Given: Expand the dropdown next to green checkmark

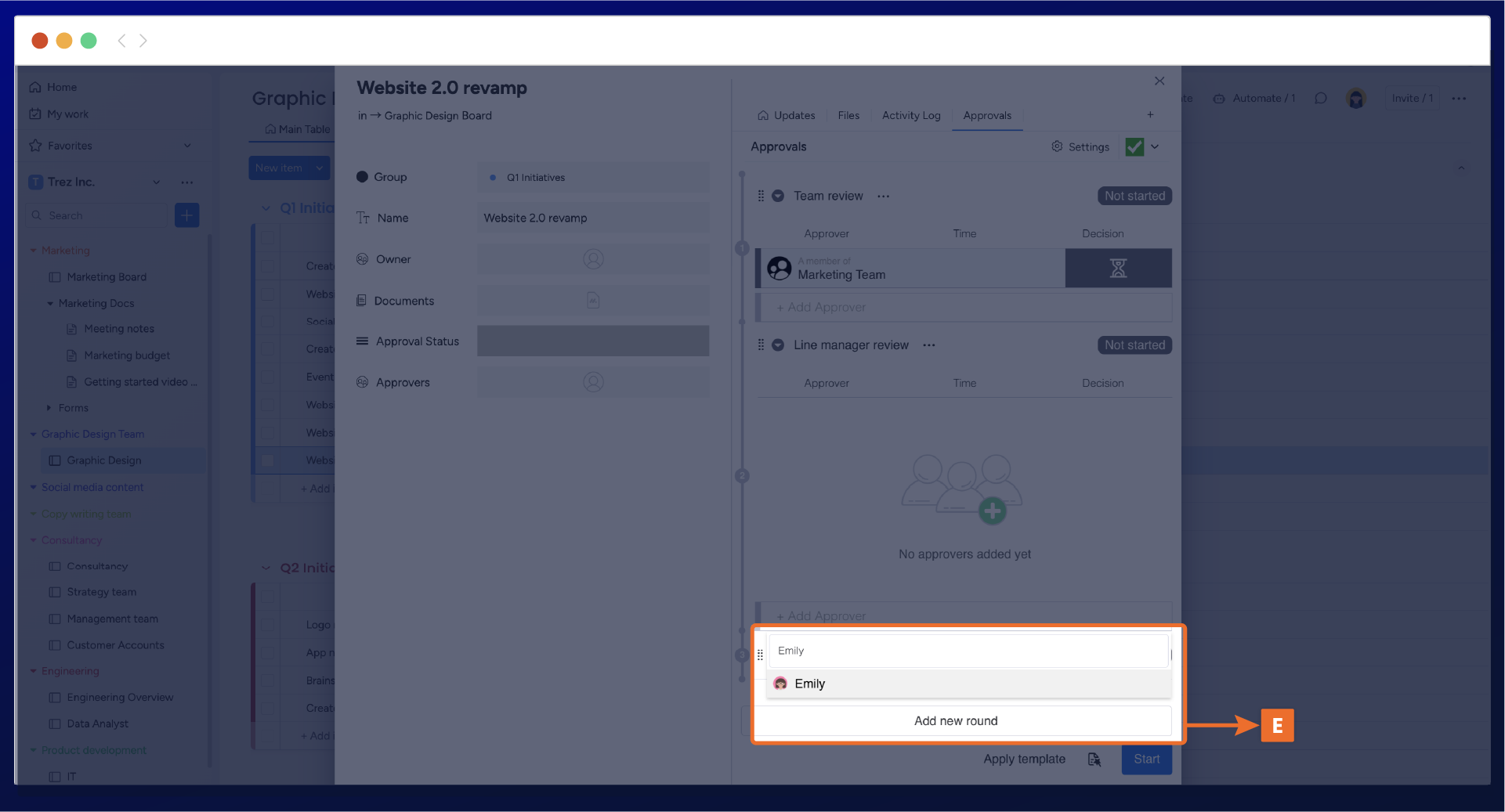Looking at the screenshot, I should [1155, 147].
